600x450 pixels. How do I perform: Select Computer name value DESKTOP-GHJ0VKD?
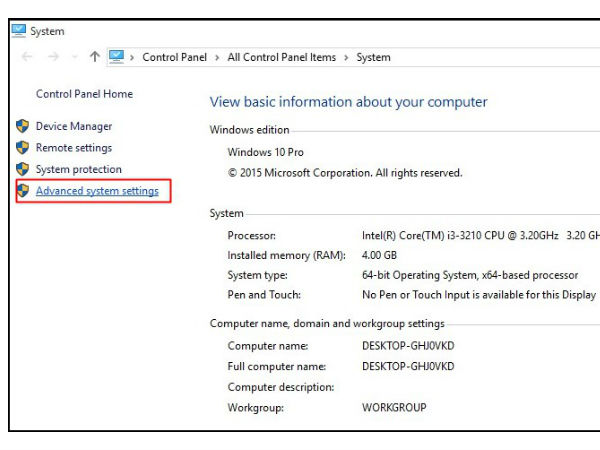(408, 346)
